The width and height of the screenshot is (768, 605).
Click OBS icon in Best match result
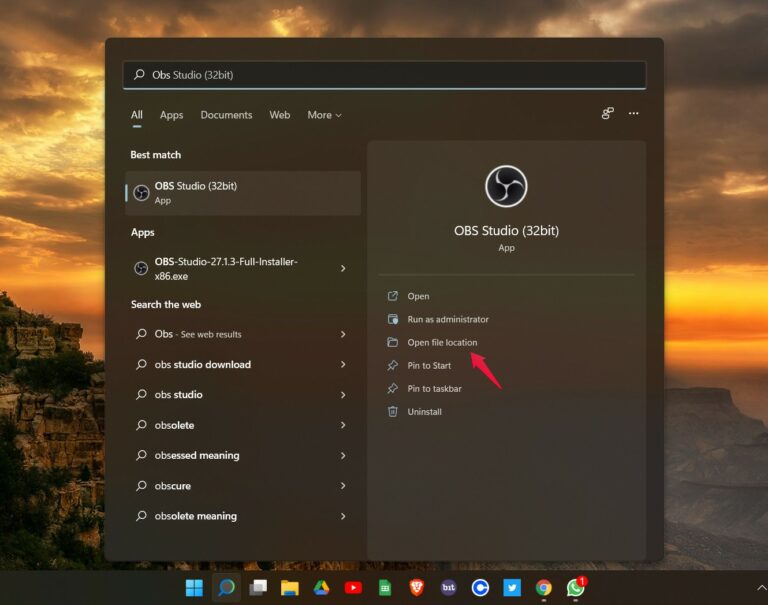141,193
